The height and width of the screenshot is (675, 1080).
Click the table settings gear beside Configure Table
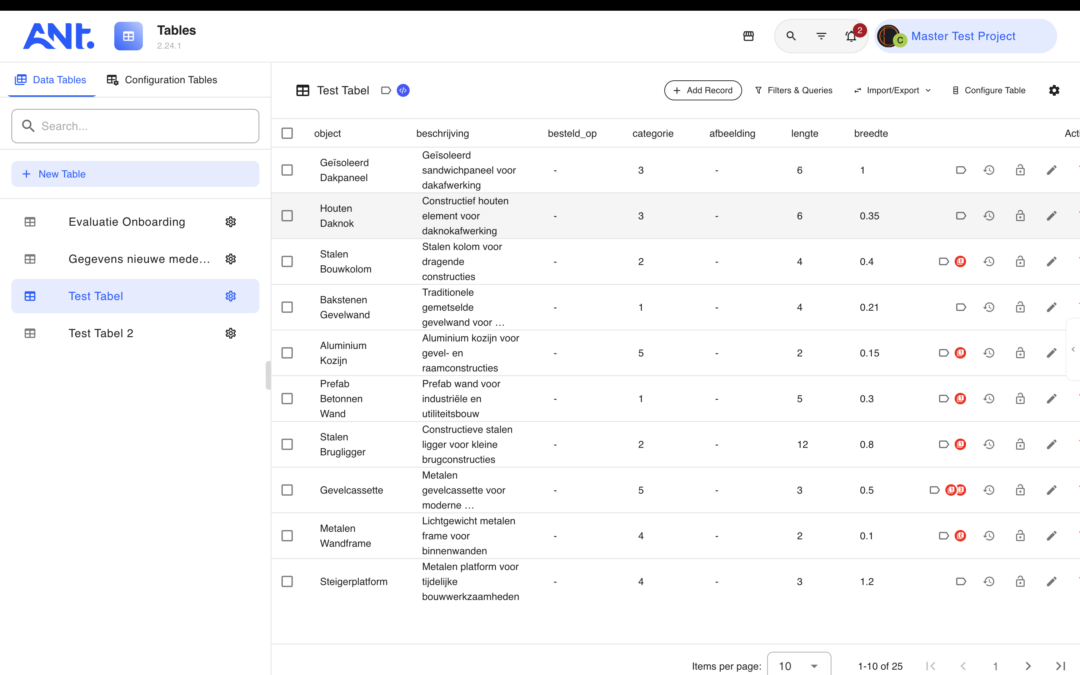pos(1054,90)
